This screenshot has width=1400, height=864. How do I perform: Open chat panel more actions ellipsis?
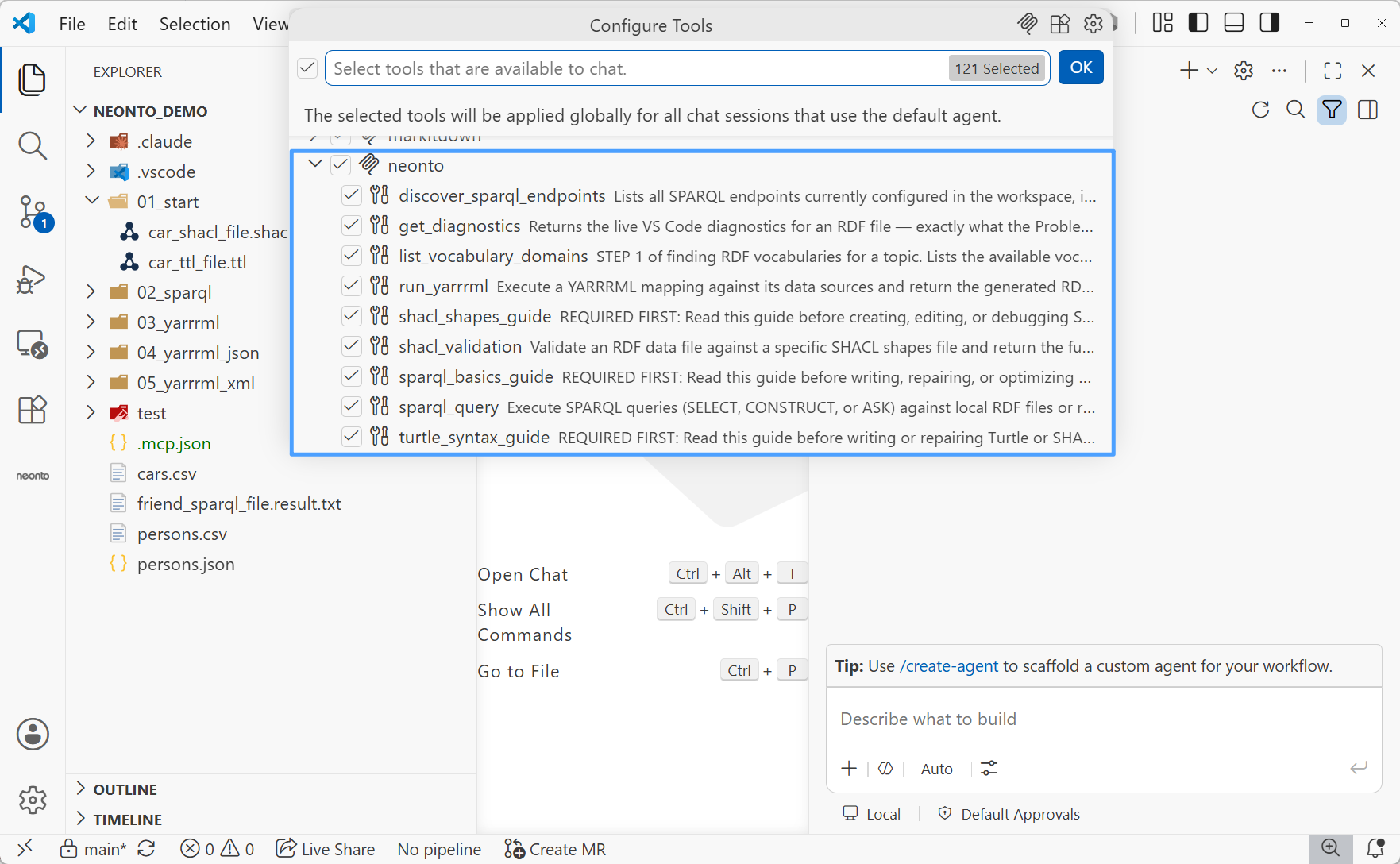tap(1279, 71)
